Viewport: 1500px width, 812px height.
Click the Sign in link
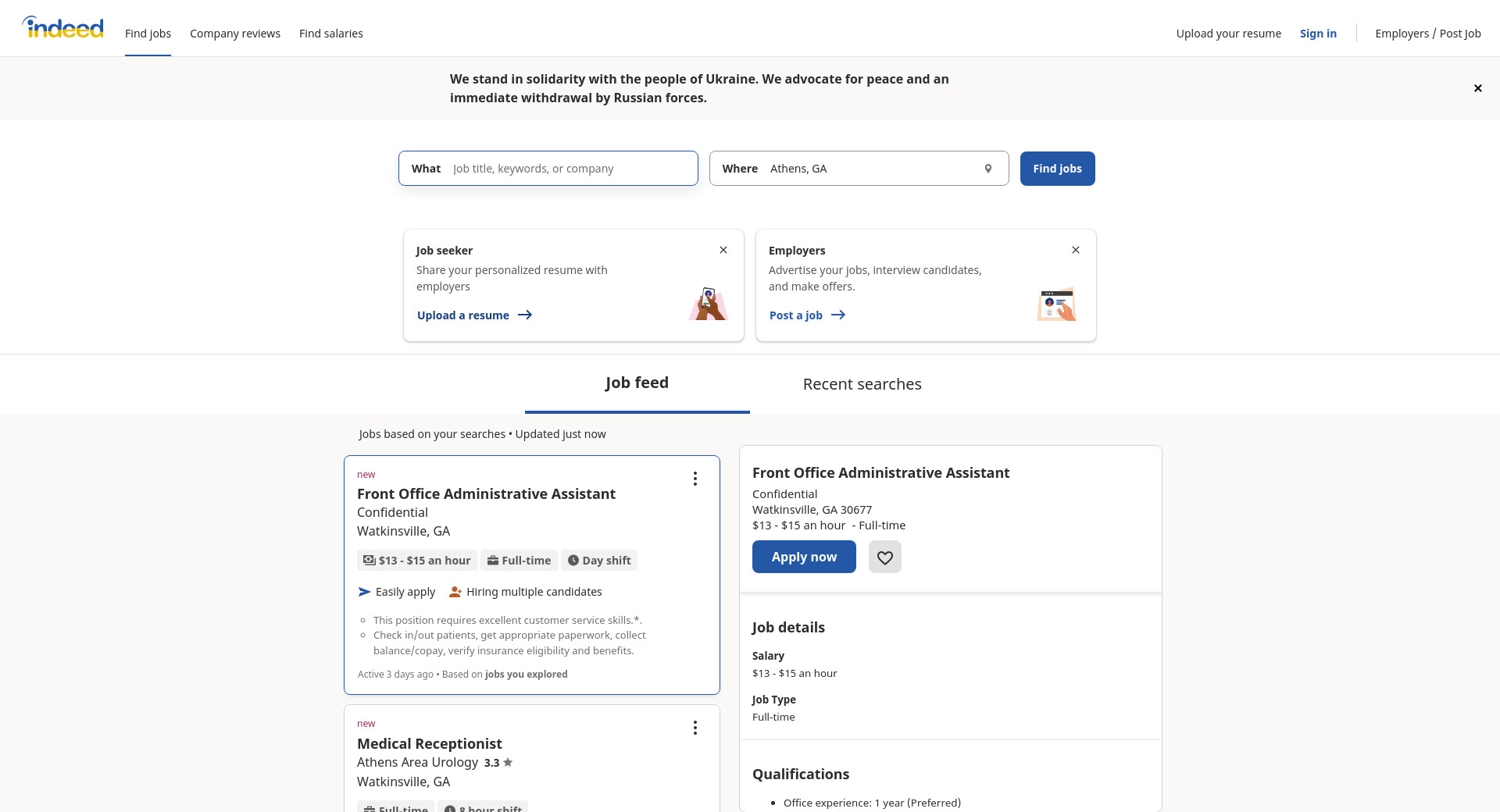coord(1317,34)
